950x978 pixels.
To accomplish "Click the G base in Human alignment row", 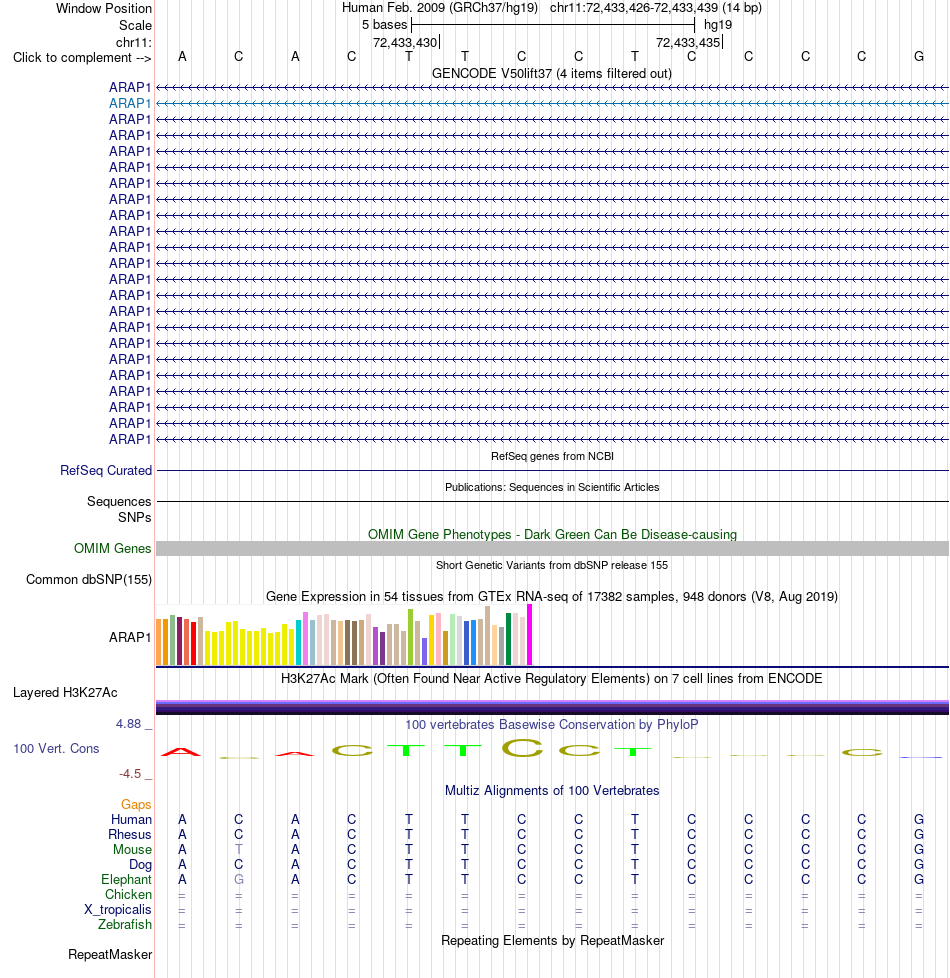I will [x=919, y=820].
